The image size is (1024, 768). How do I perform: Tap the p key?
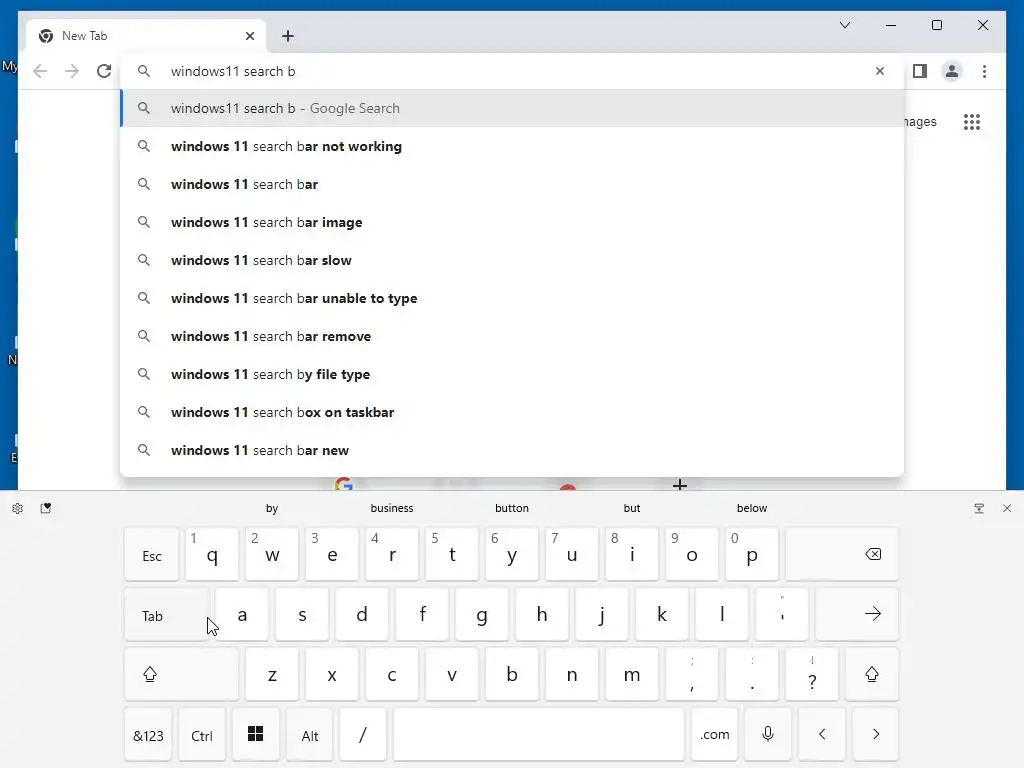pyautogui.click(x=752, y=554)
